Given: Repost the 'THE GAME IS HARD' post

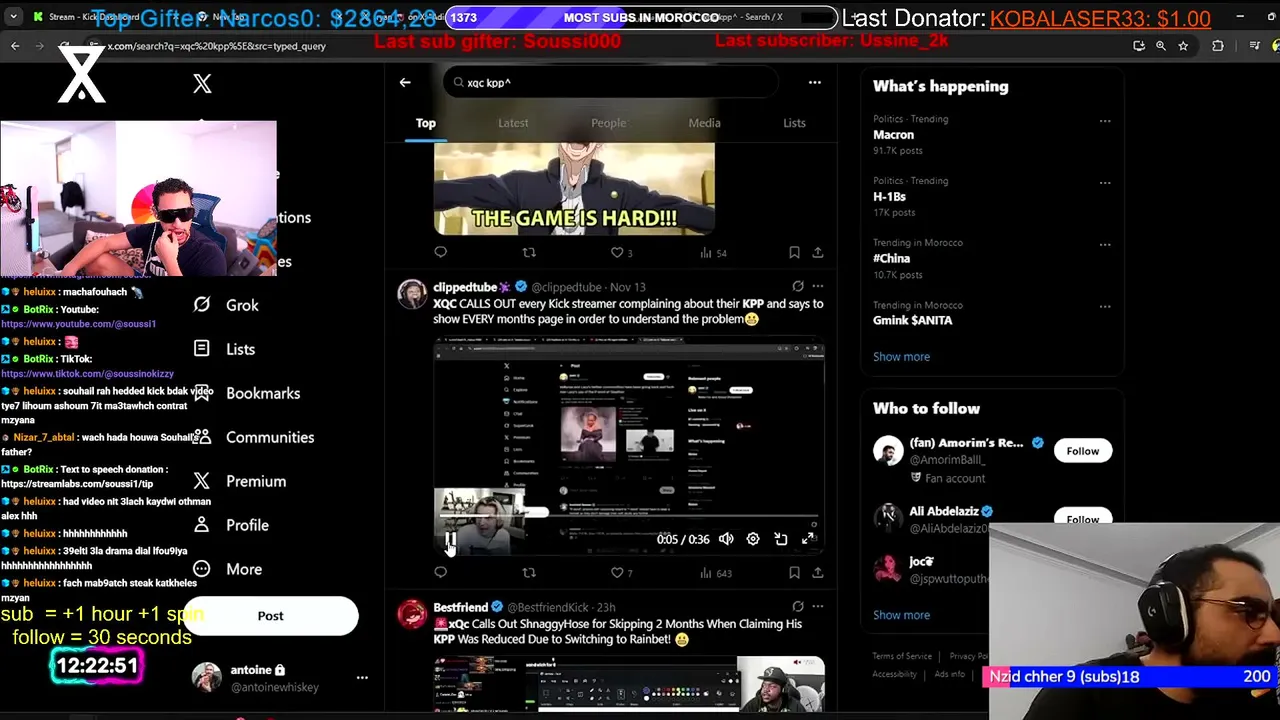Looking at the screenshot, I should pyautogui.click(x=529, y=253).
